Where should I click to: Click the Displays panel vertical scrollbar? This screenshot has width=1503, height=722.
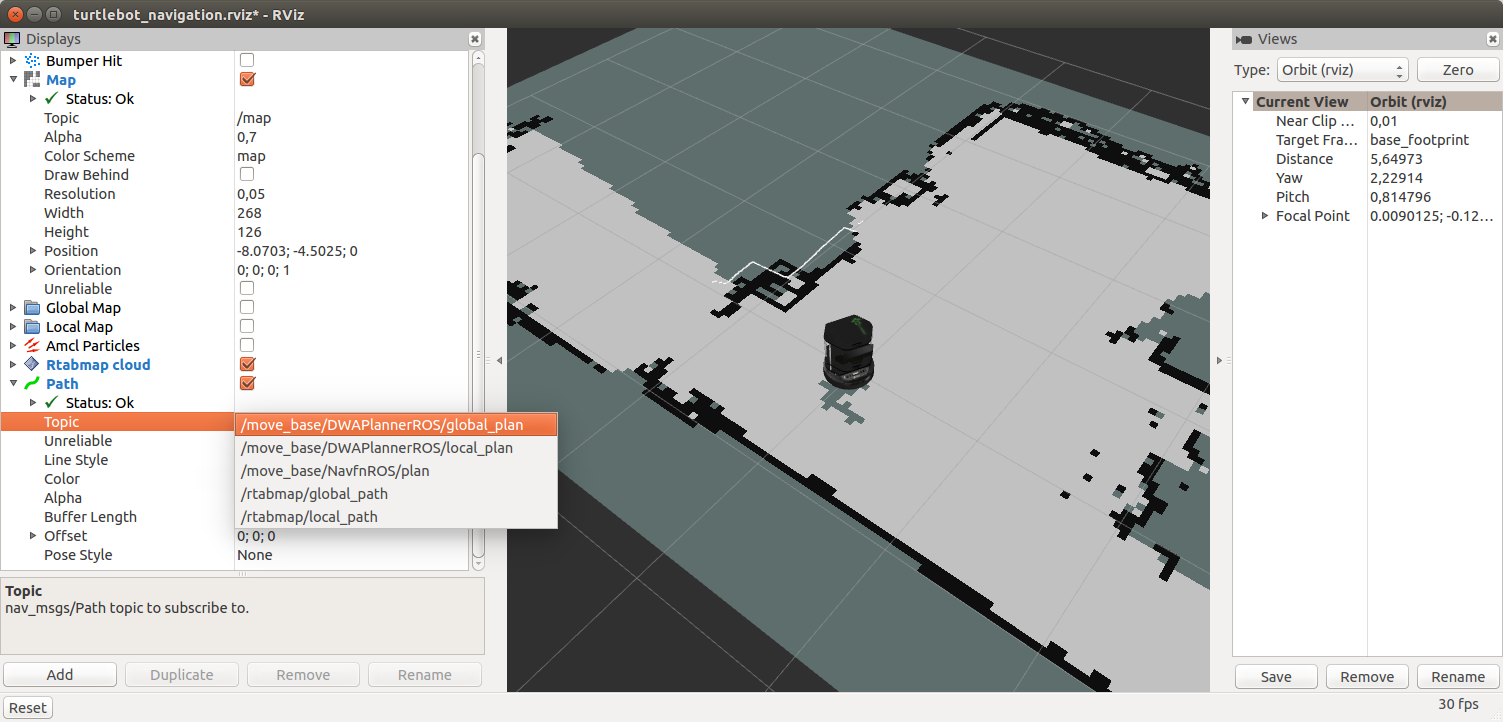478,300
